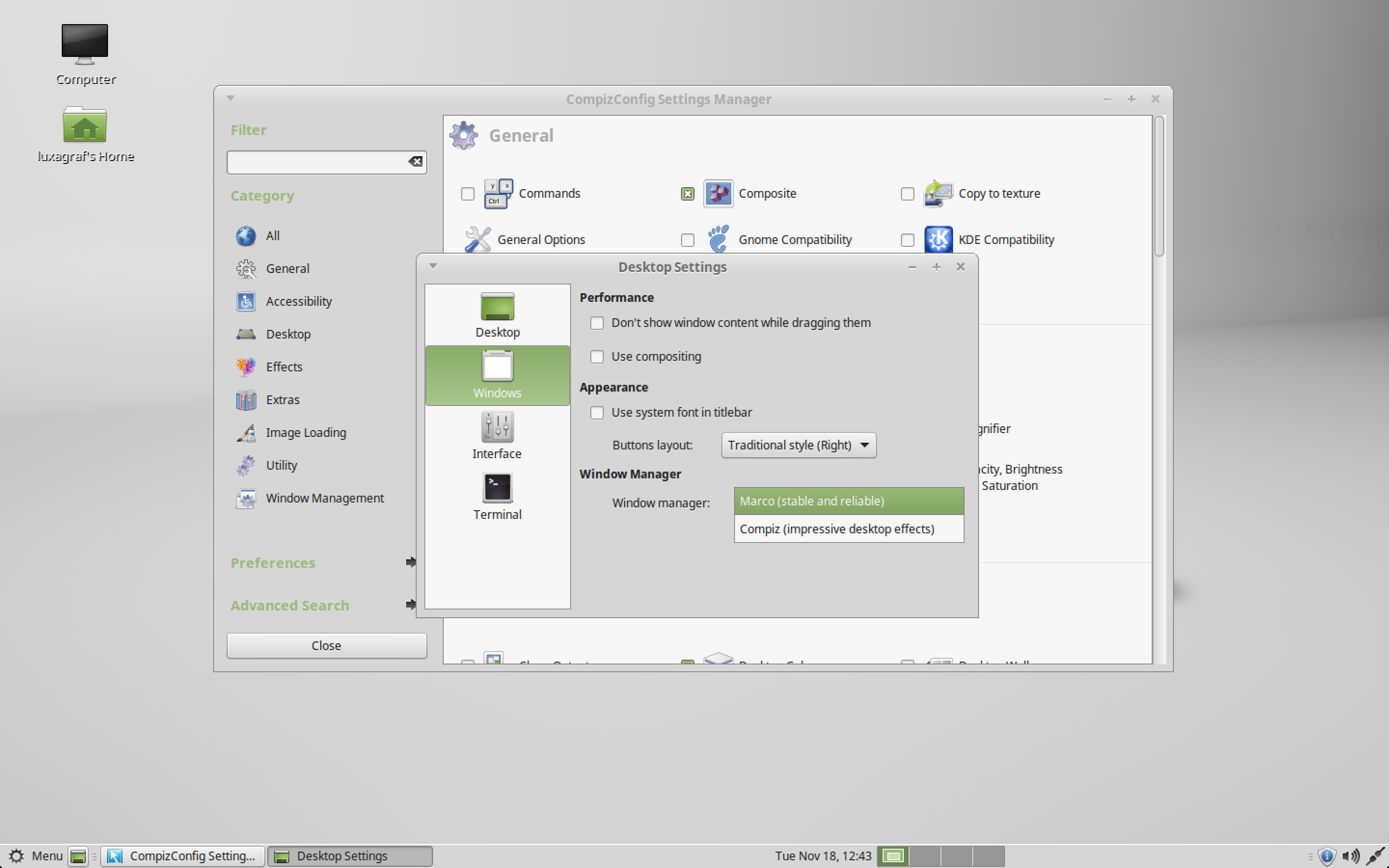This screenshot has height=868, width=1389.
Task: Enable the Copy to texture checkbox
Action: pos(907,194)
